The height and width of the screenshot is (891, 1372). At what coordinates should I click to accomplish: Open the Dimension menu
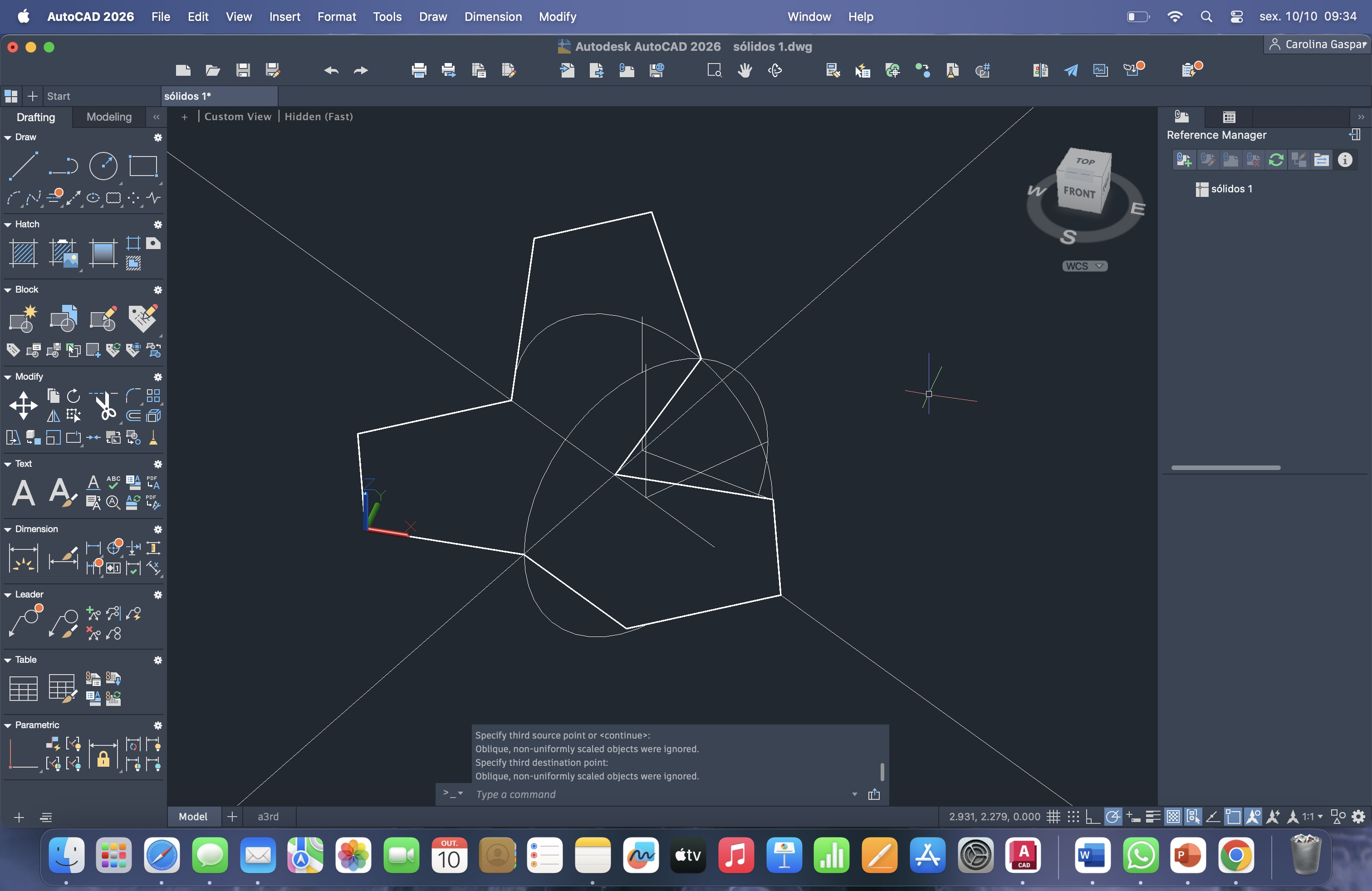click(492, 17)
